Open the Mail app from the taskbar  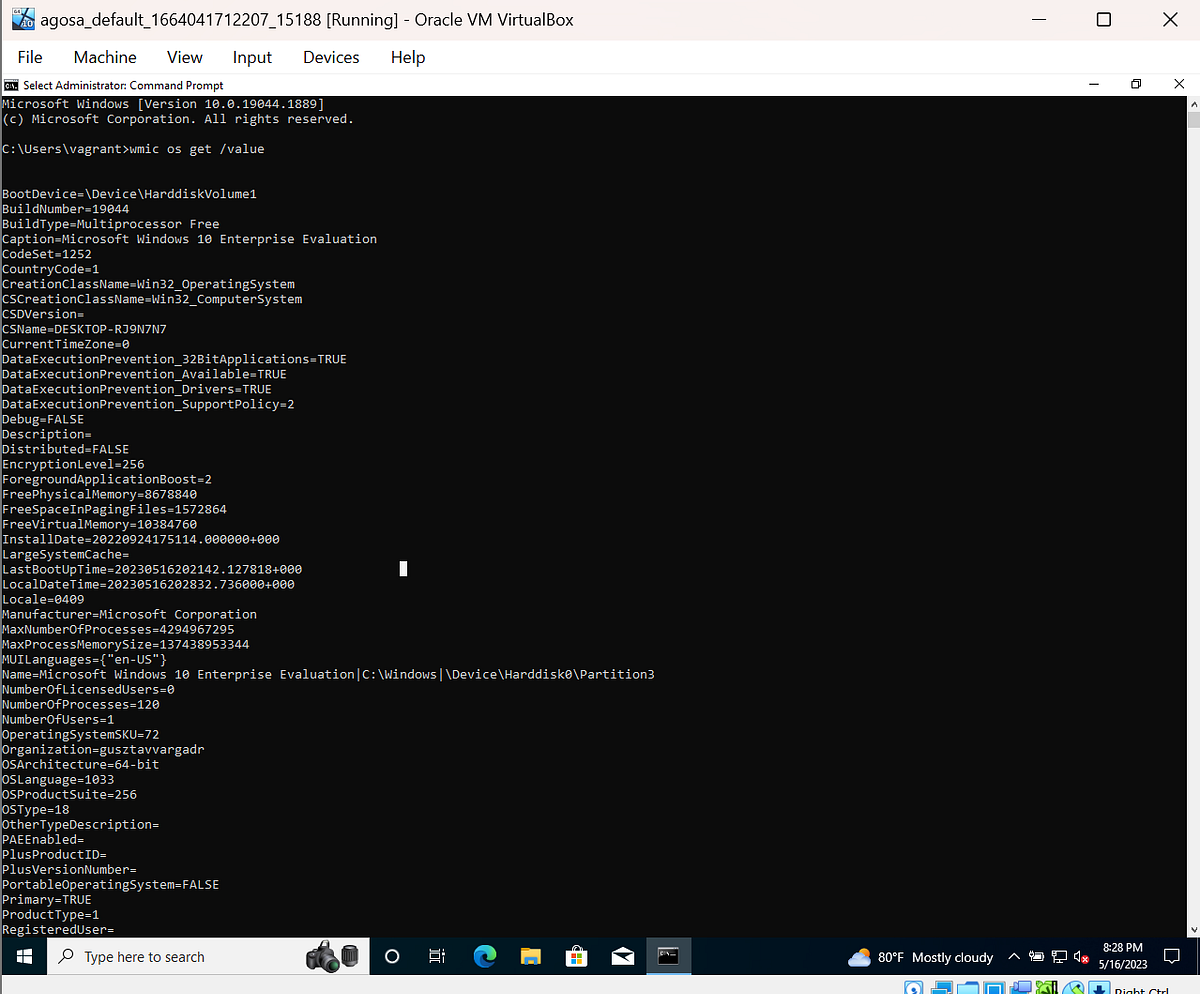coord(622,956)
